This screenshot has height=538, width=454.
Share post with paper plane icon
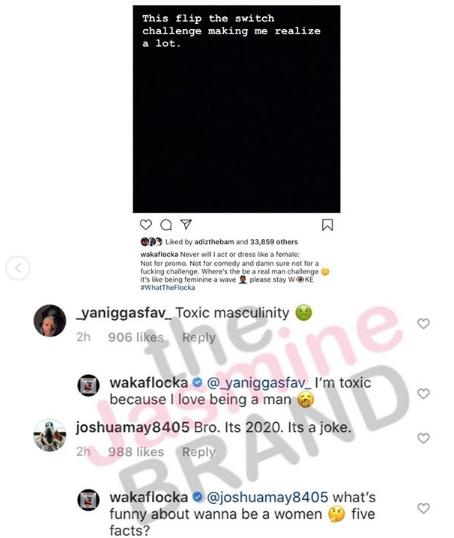[x=186, y=224]
